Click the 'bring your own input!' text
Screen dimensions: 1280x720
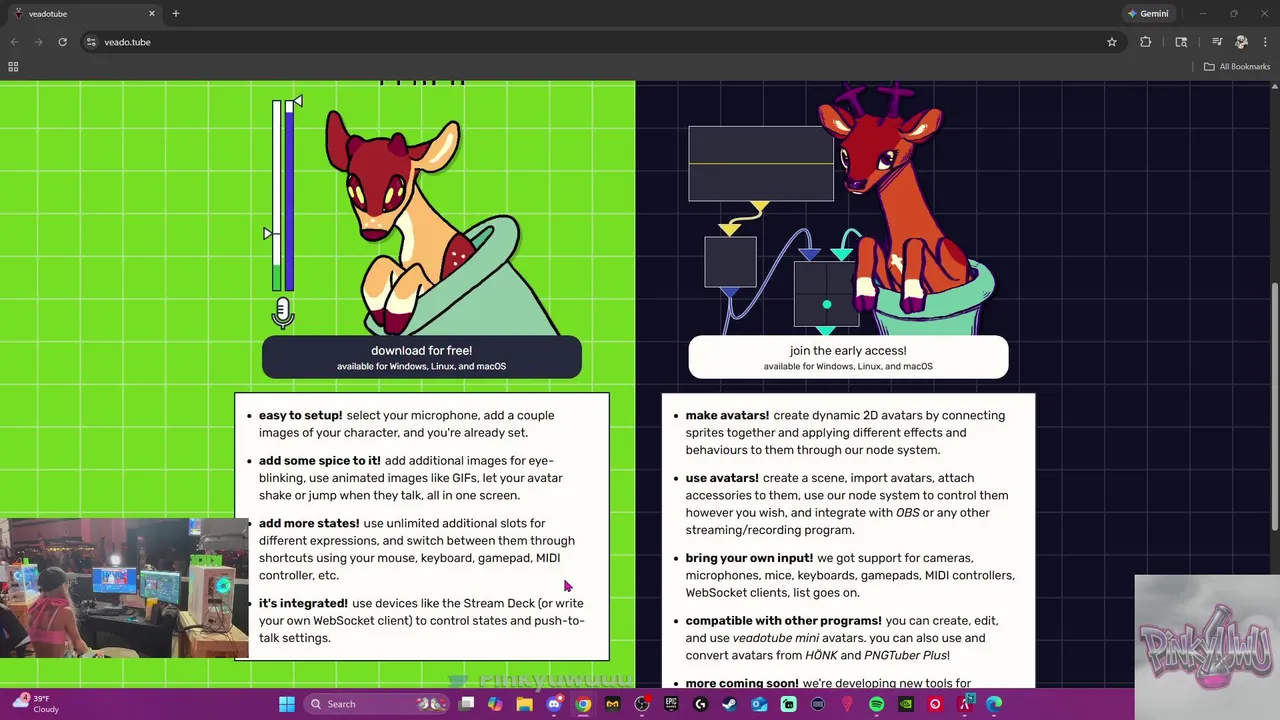pyautogui.click(x=749, y=558)
